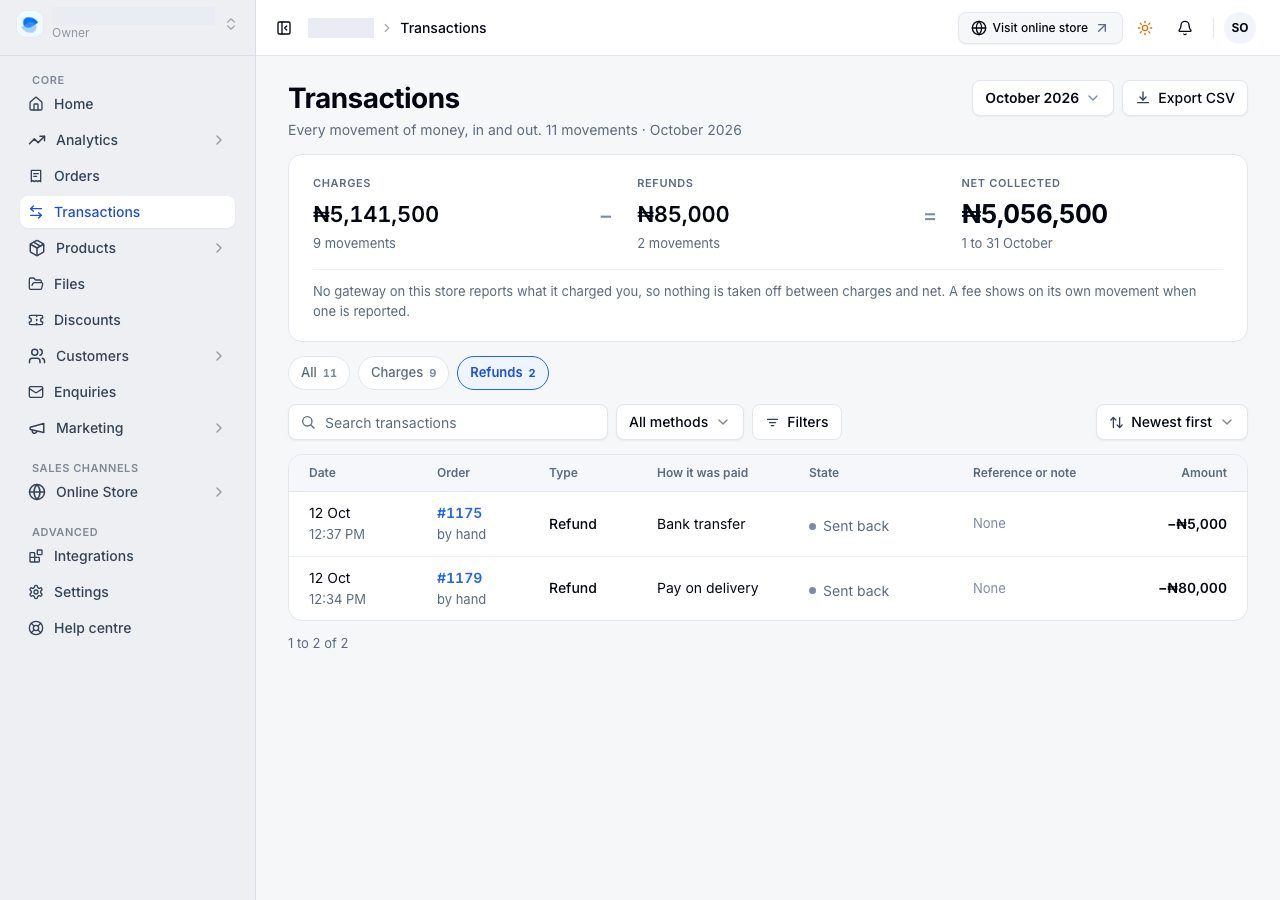The height and width of the screenshot is (900, 1280).
Task: Focus the Search transactions field
Action: point(448,422)
